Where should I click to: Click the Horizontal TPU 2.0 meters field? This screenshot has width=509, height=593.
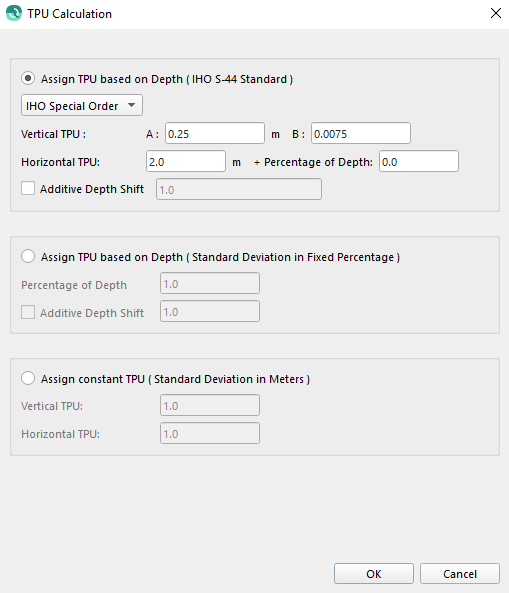tap(186, 161)
